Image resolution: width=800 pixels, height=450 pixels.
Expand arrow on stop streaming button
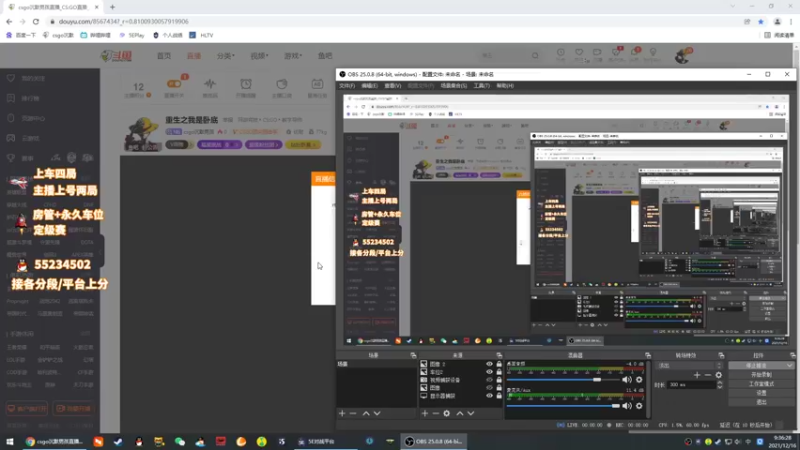click(x=790, y=365)
